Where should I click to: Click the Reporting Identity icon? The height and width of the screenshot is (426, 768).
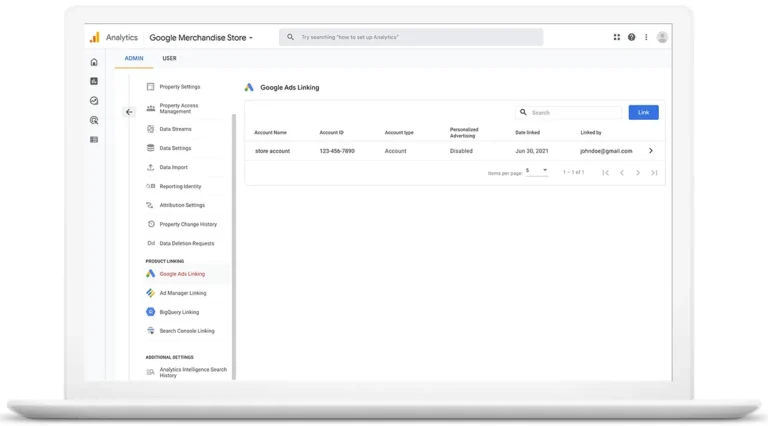[x=150, y=186]
